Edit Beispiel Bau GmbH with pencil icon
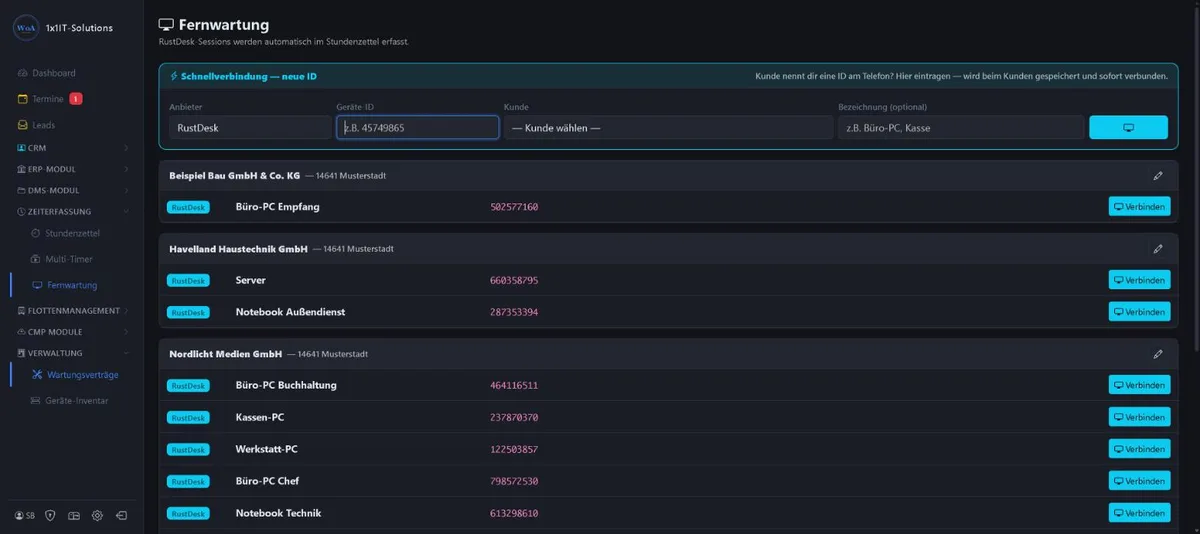Image resolution: width=1200 pixels, height=534 pixels. click(x=1158, y=176)
